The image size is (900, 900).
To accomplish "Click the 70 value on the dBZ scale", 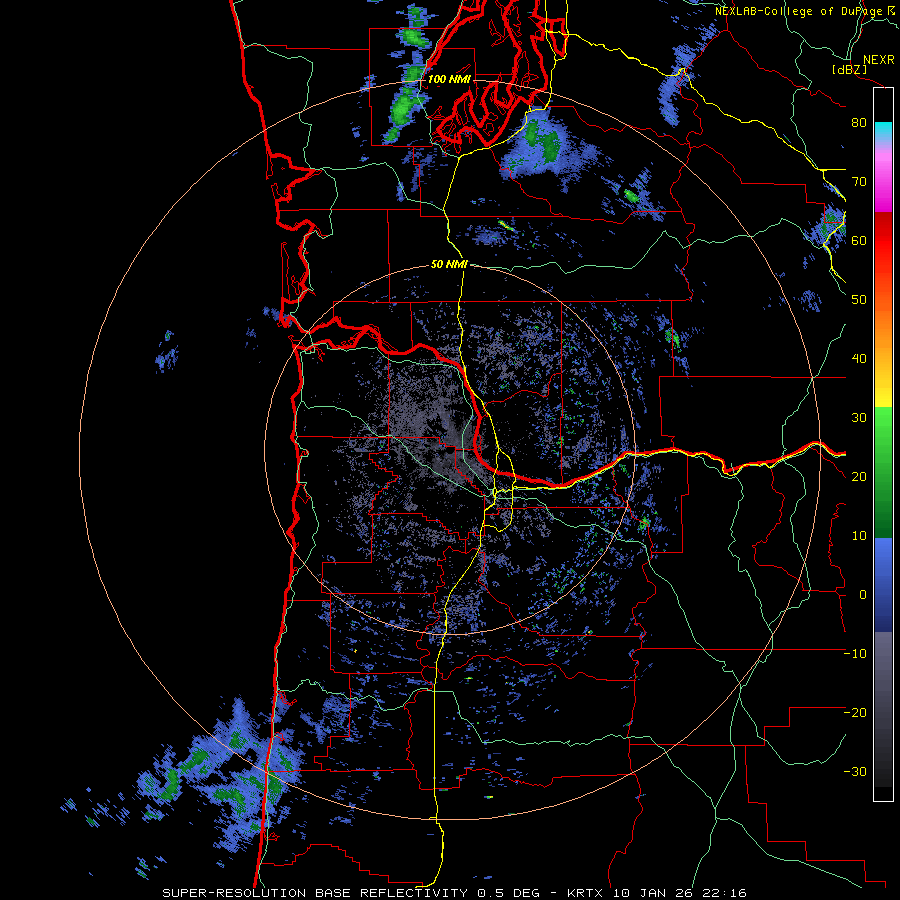I will click(859, 182).
